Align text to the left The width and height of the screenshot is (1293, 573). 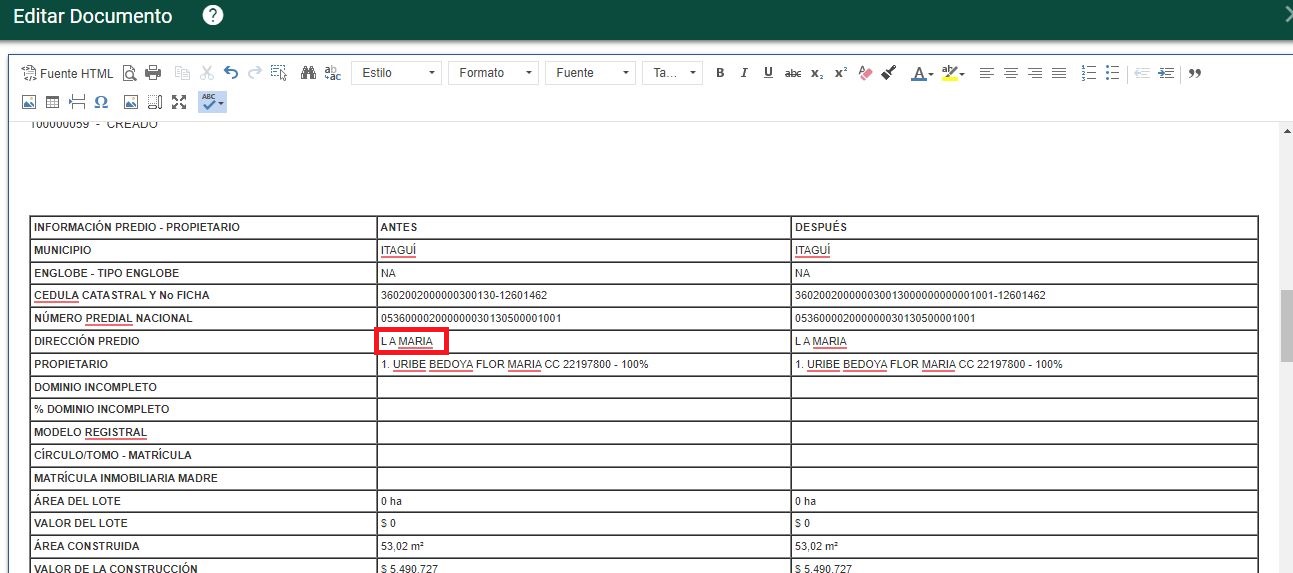tap(987, 73)
